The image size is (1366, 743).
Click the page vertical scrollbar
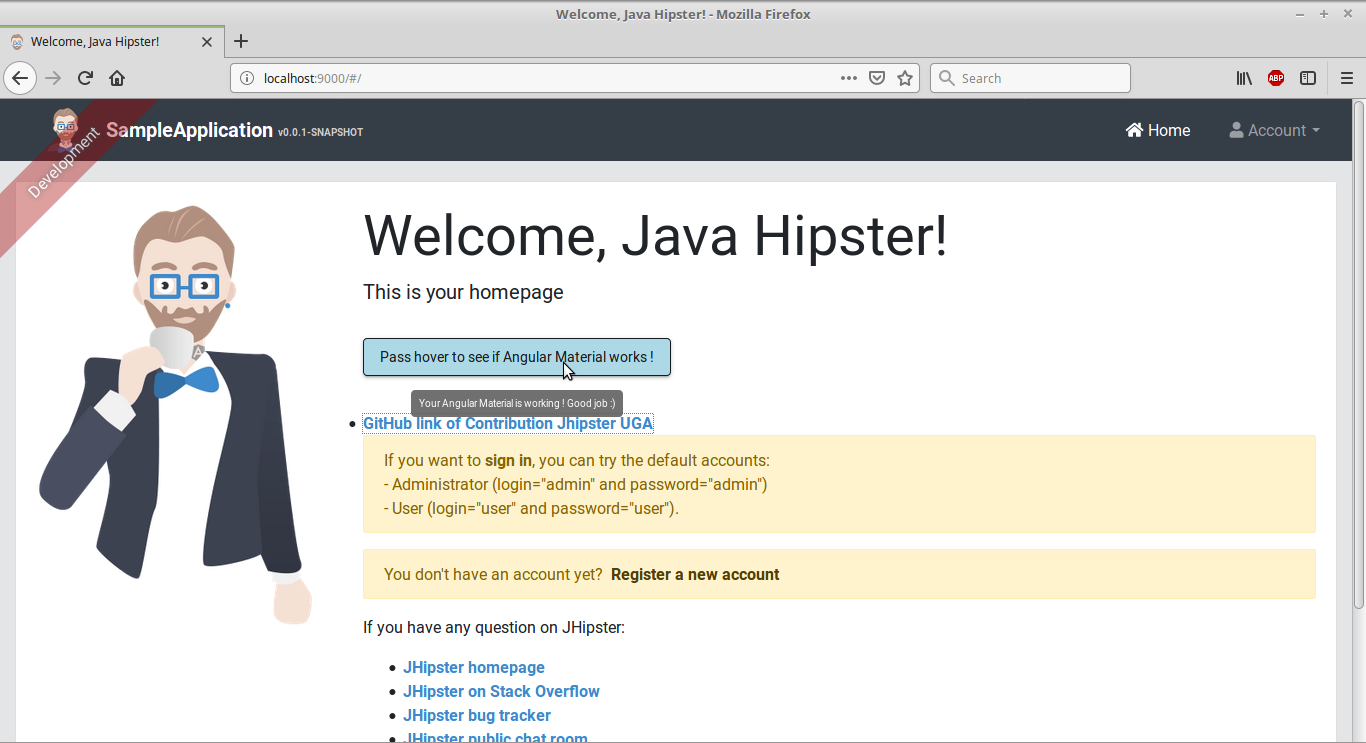(1358, 354)
